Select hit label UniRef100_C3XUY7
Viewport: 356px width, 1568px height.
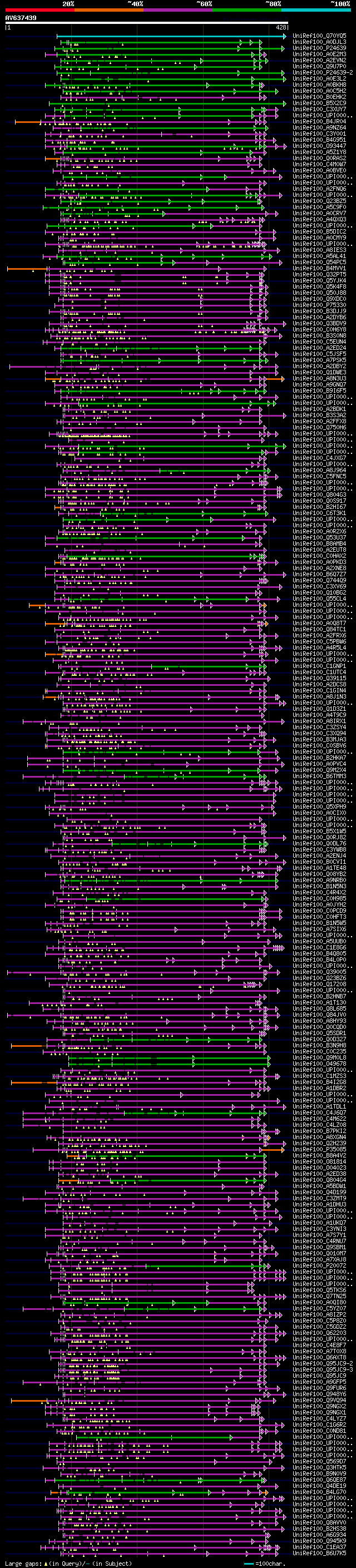(x=319, y=109)
